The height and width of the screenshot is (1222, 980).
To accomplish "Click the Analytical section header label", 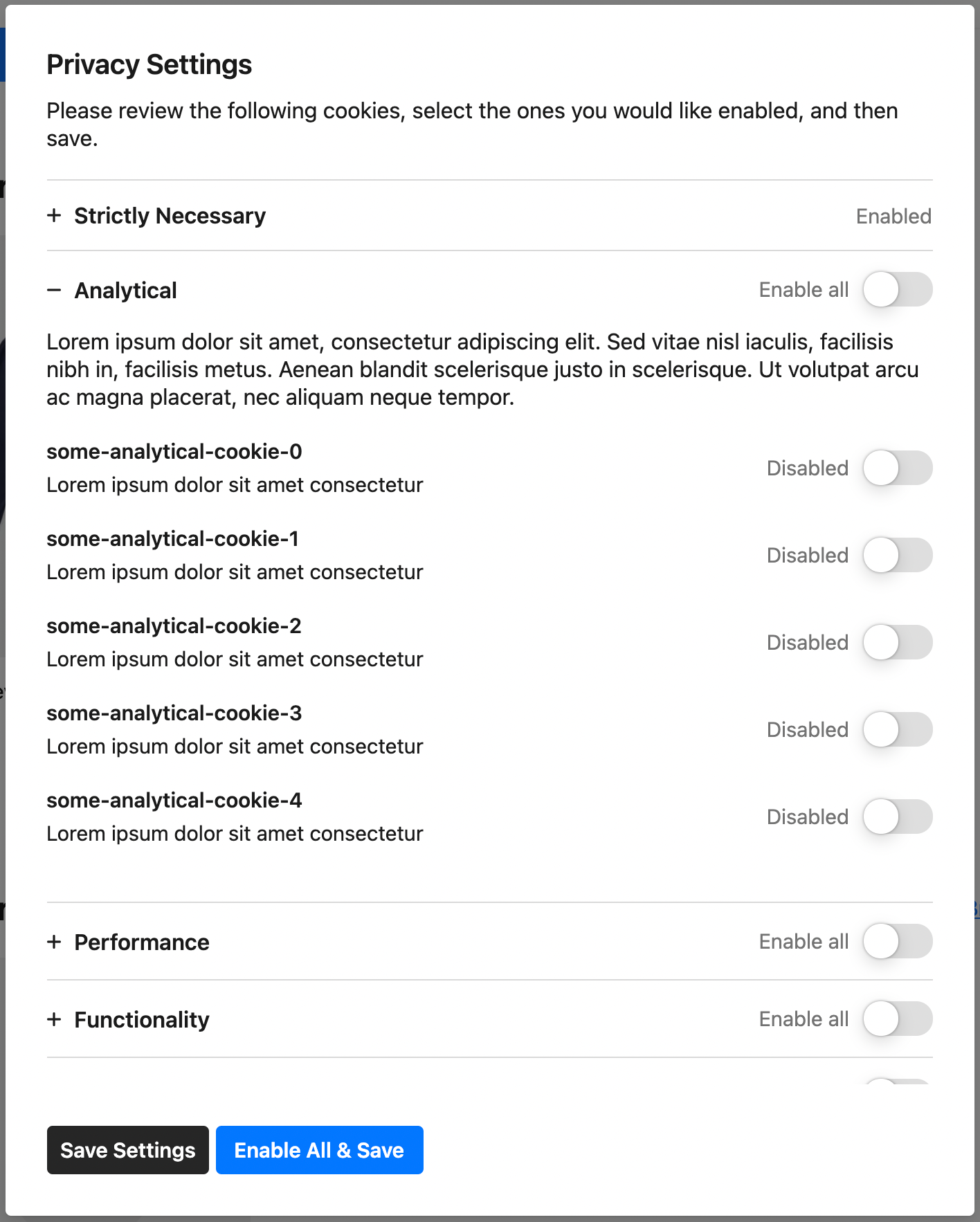I will coord(125,290).
